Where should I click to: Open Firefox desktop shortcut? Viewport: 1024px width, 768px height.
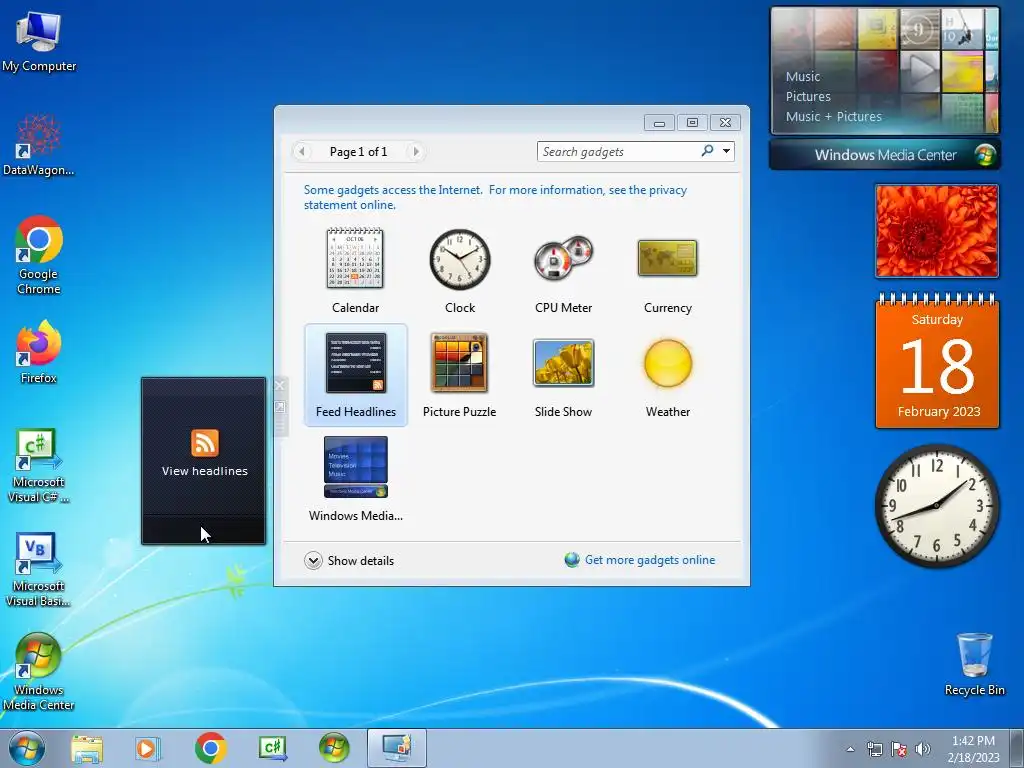click(39, 353)
